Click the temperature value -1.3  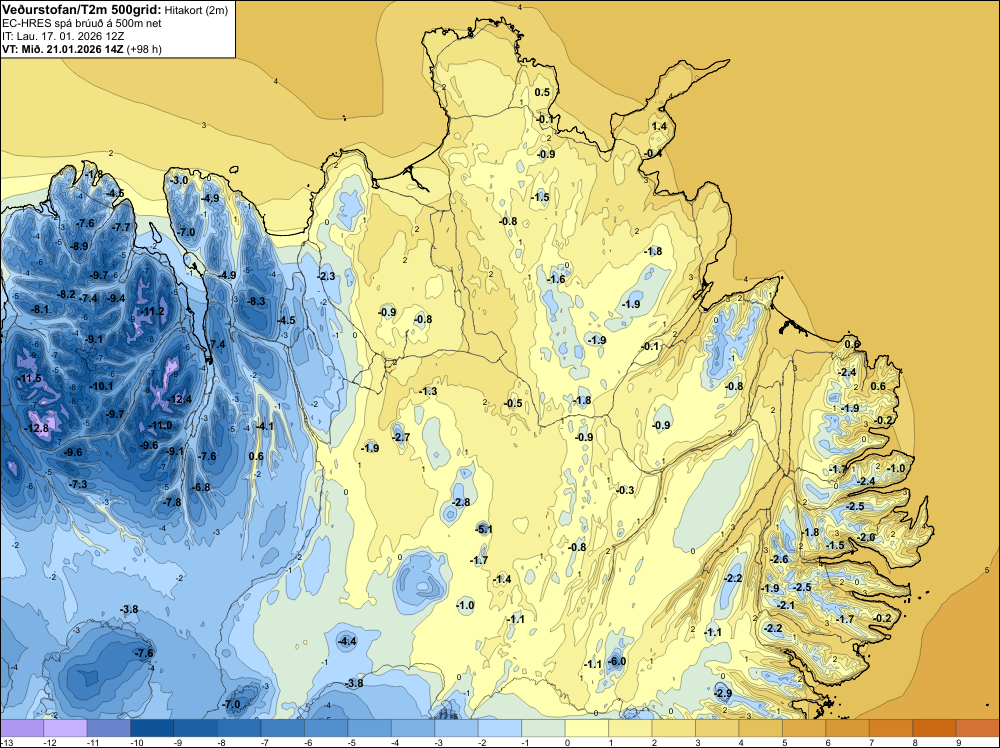429,392
